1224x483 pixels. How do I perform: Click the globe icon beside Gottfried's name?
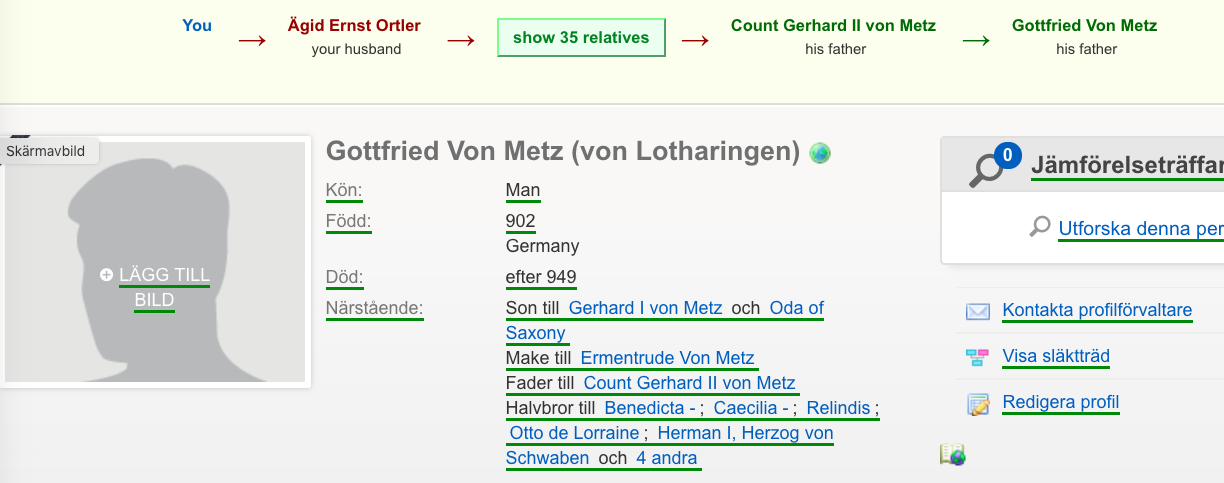(x=820, y=153)
